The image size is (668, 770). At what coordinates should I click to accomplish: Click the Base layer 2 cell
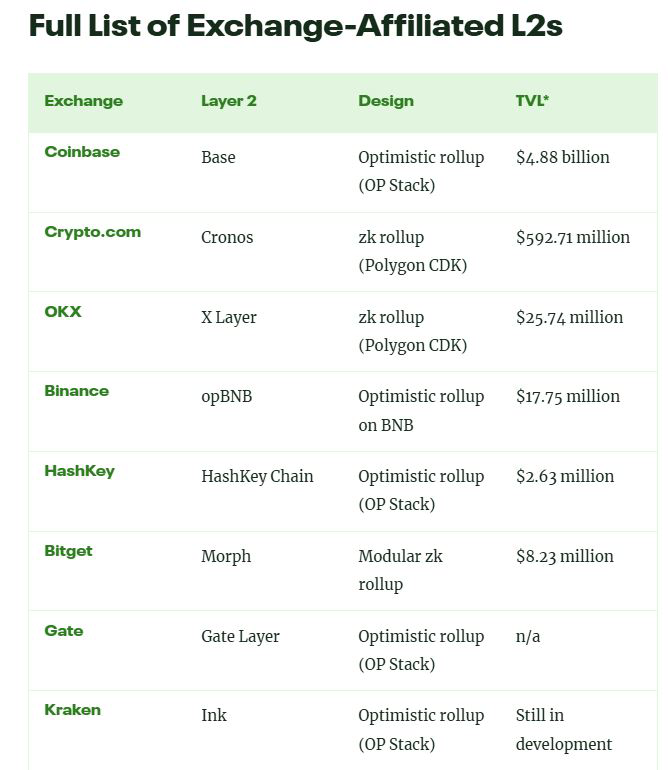click(218, 157)
